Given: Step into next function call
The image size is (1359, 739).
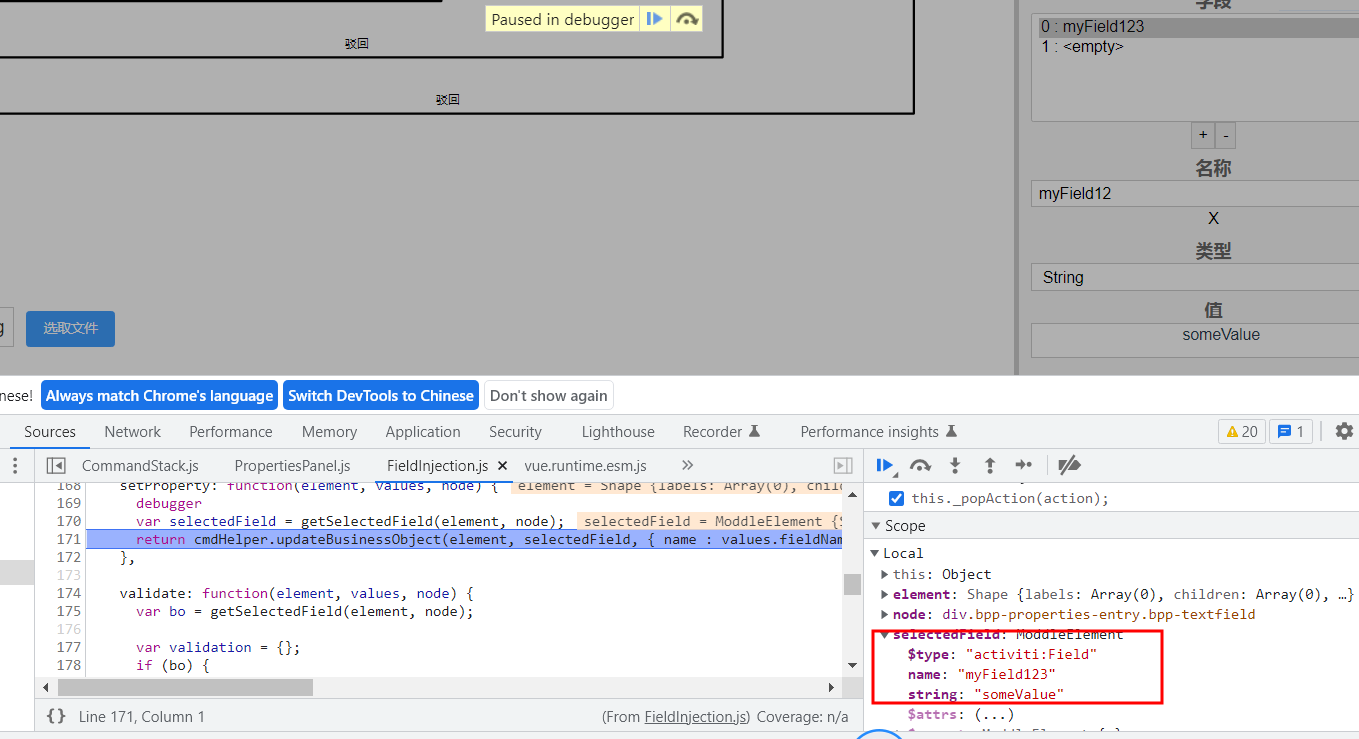Looking at the screenshot, I should coord(955,465).
